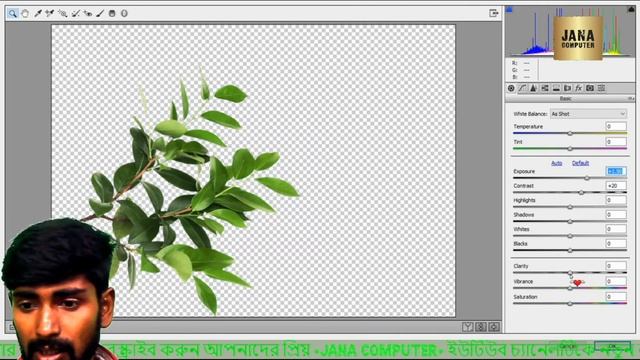
Task: Select the Adjustment Brush tool
Action: [x=100, y=13]
